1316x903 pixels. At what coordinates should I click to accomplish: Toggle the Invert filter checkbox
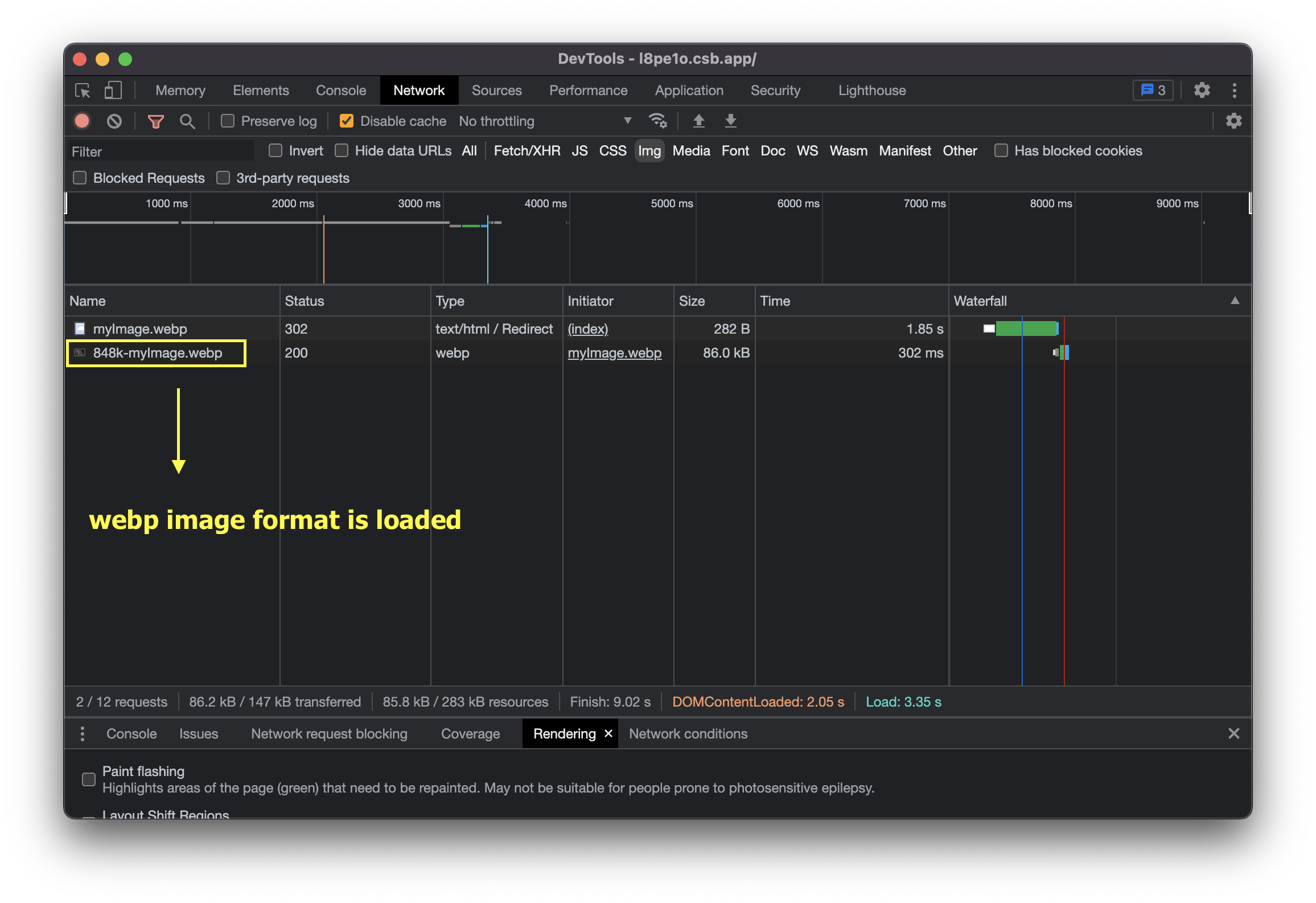click(x=276, y=151)
